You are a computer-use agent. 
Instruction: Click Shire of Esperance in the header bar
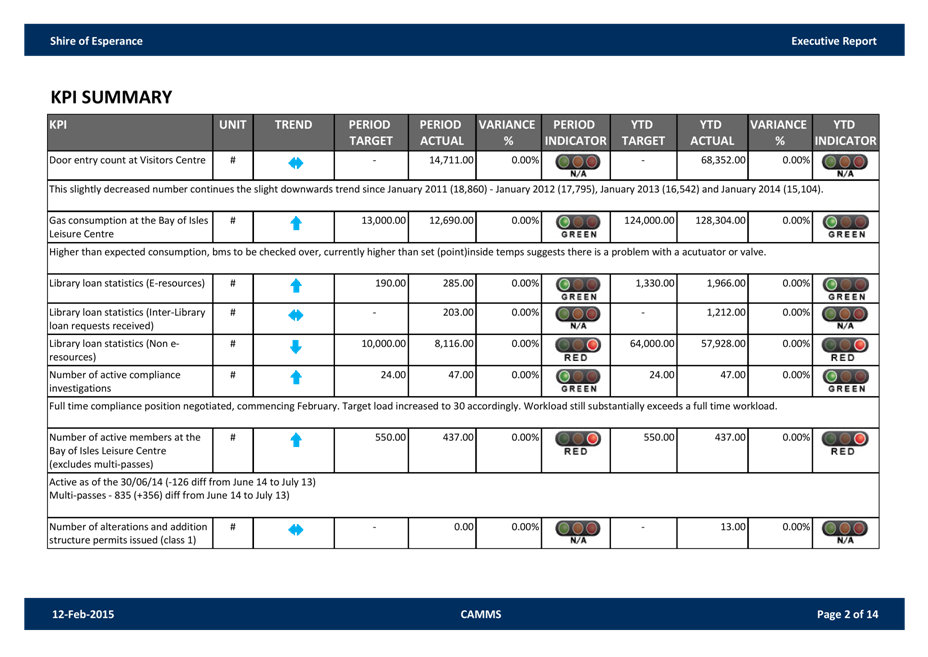[x=96, y=41]
